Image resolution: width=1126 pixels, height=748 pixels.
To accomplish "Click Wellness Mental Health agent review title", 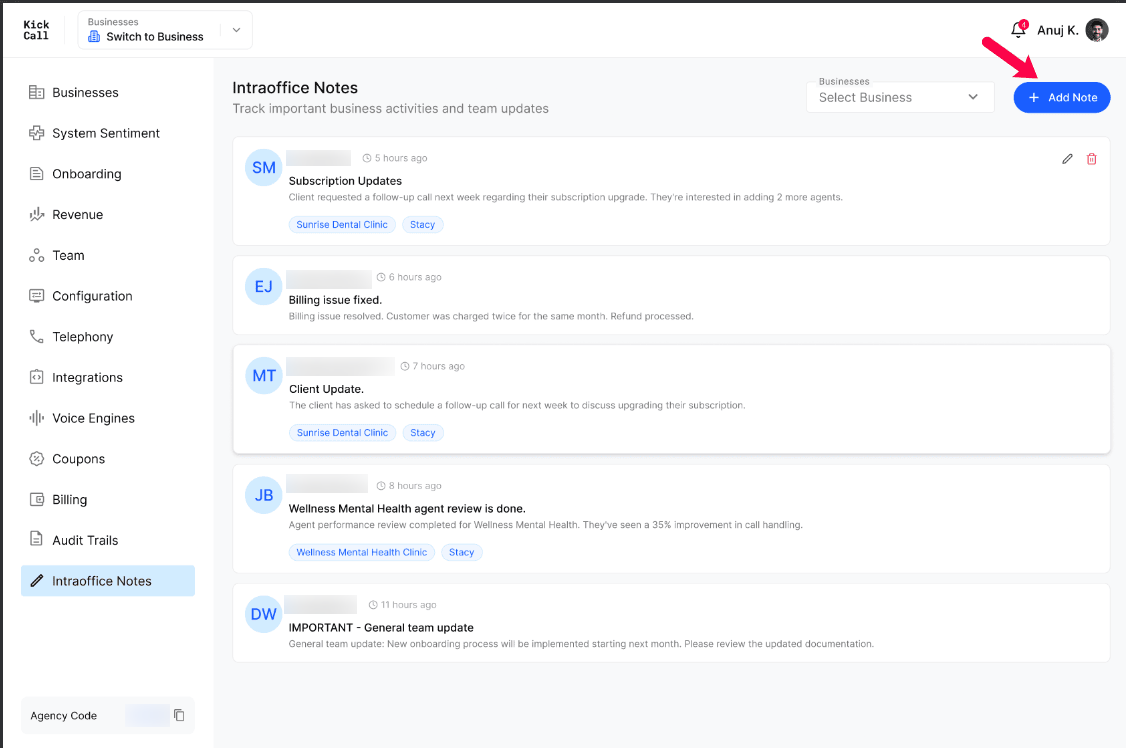I will tap(407, 508).
